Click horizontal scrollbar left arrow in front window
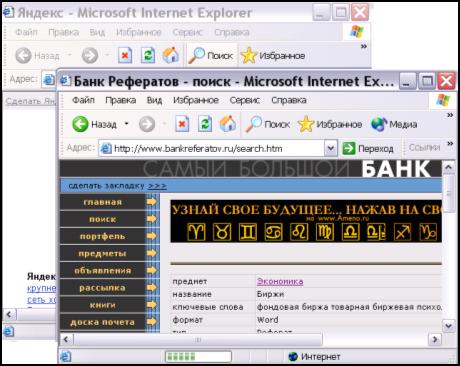Screen dimensions: 460x366 66,339
